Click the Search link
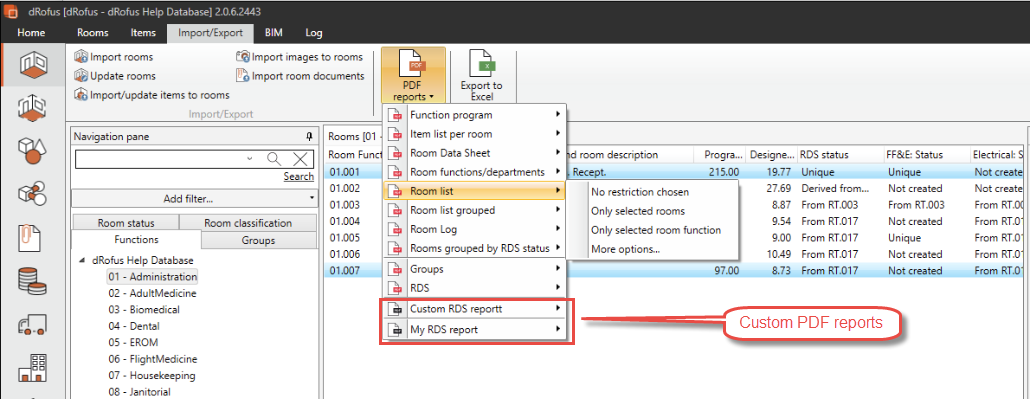The width and height of the screenshot is (1034, 401). [298, 177]
